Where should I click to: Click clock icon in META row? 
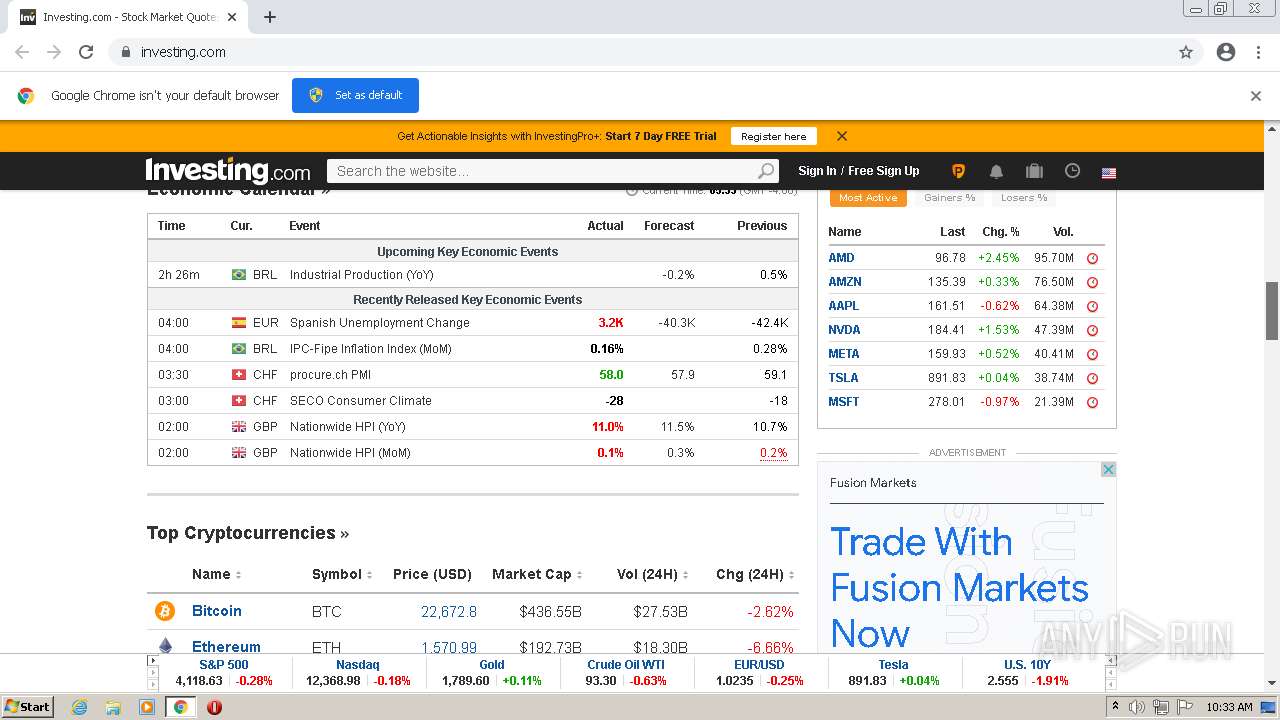click(1092, 354)
